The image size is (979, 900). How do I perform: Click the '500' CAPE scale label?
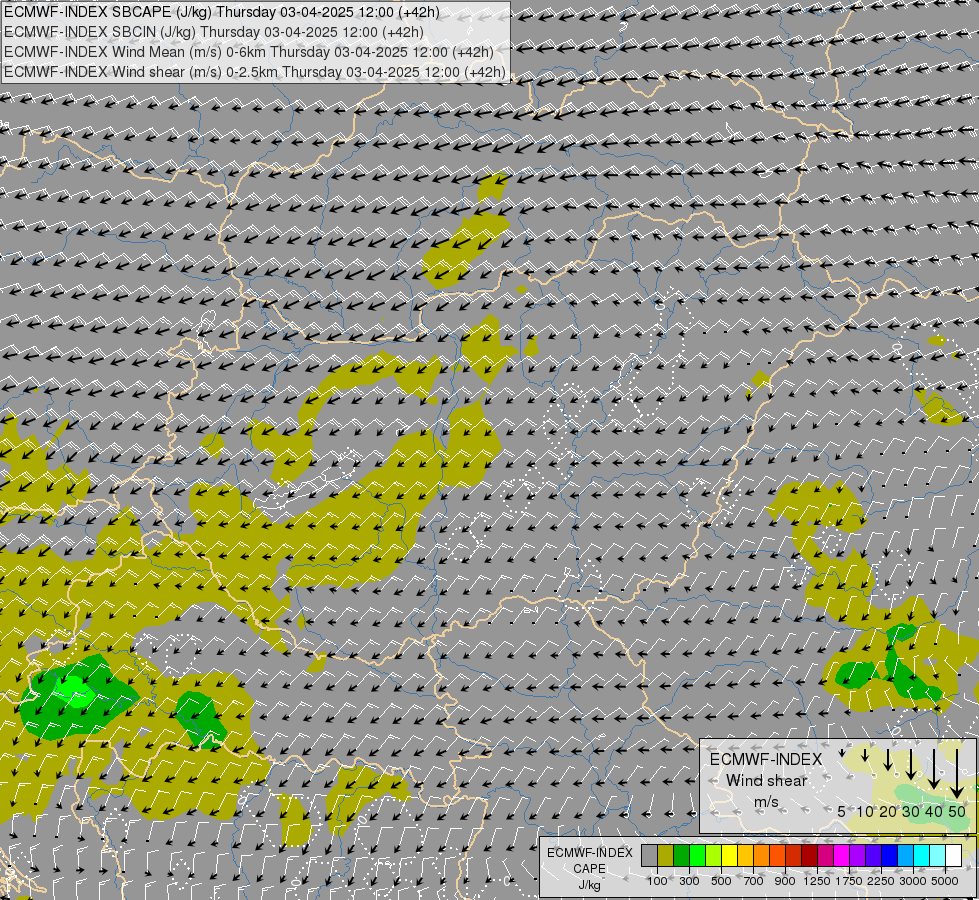pyautogui.click(x=721, y=881)
